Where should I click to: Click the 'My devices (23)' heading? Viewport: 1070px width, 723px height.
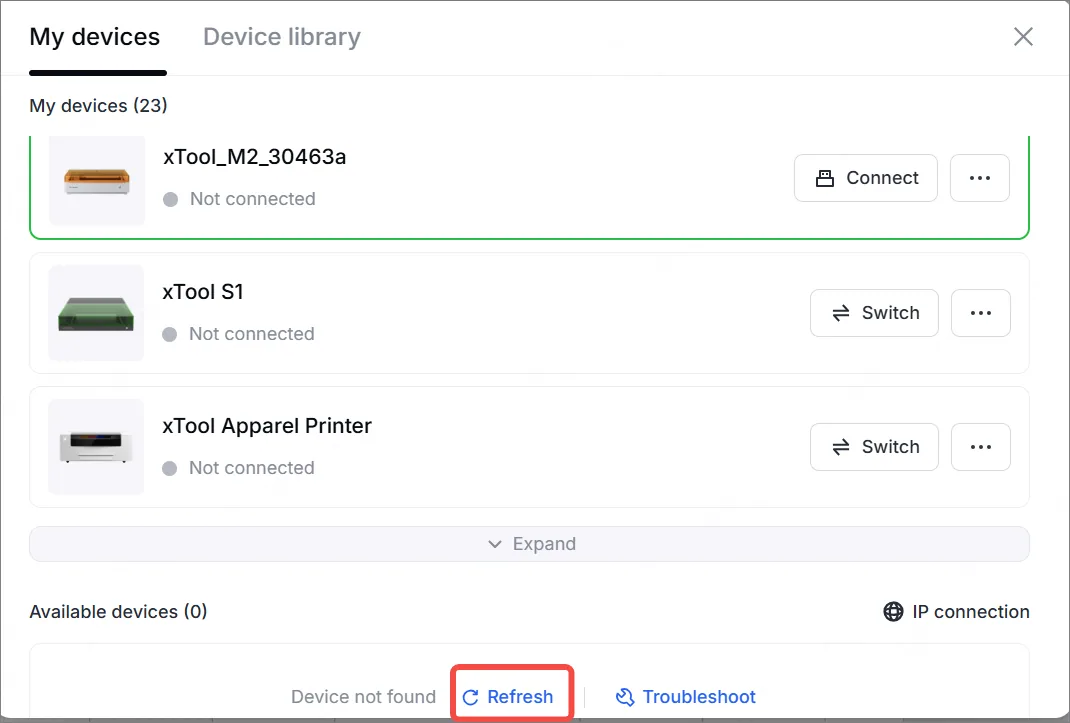(x=98, y=106)
